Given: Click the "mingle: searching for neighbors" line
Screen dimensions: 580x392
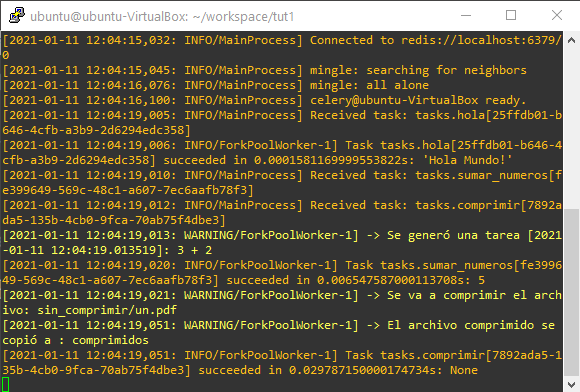Looking at the screenshot, I should pyautogui.click(x=418, y=70).
